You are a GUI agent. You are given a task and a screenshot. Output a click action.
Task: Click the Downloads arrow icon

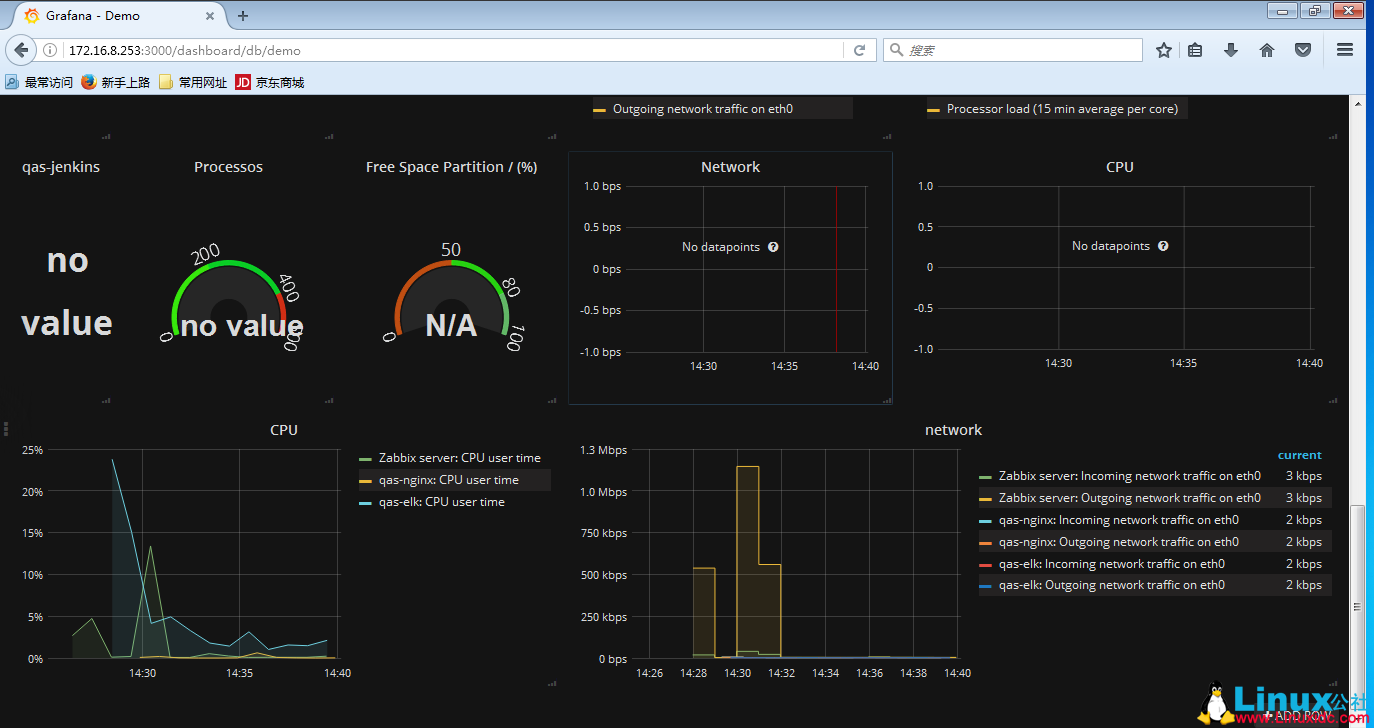point(1231,49)
